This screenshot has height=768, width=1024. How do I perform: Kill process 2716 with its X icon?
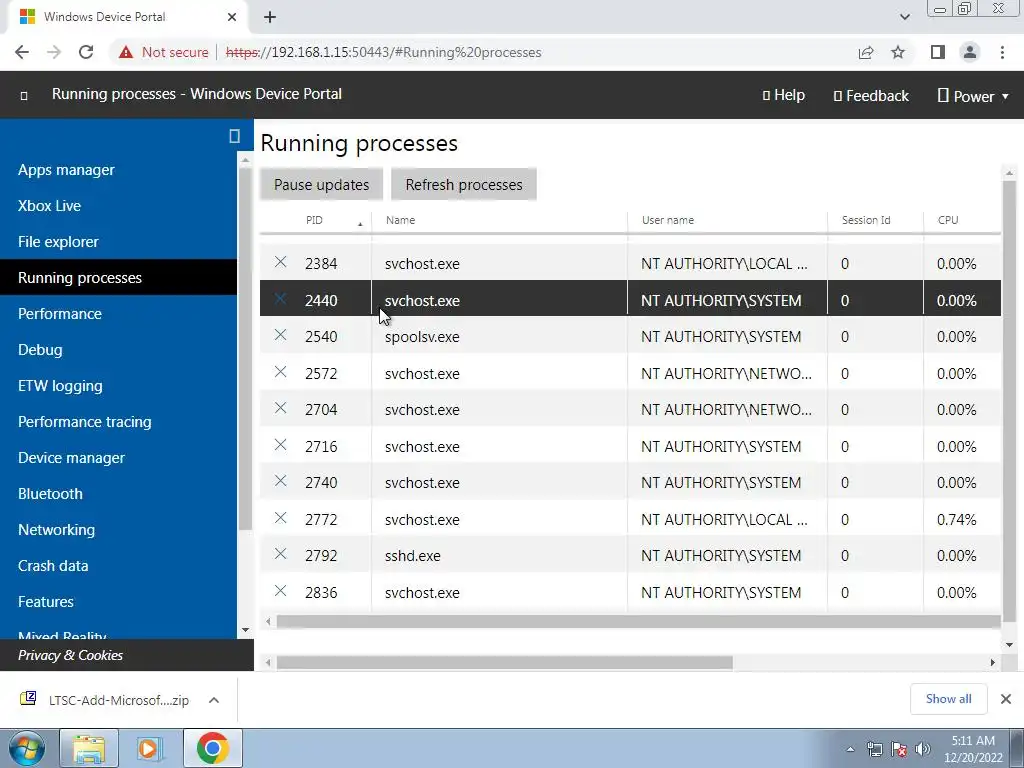[280, 445]
